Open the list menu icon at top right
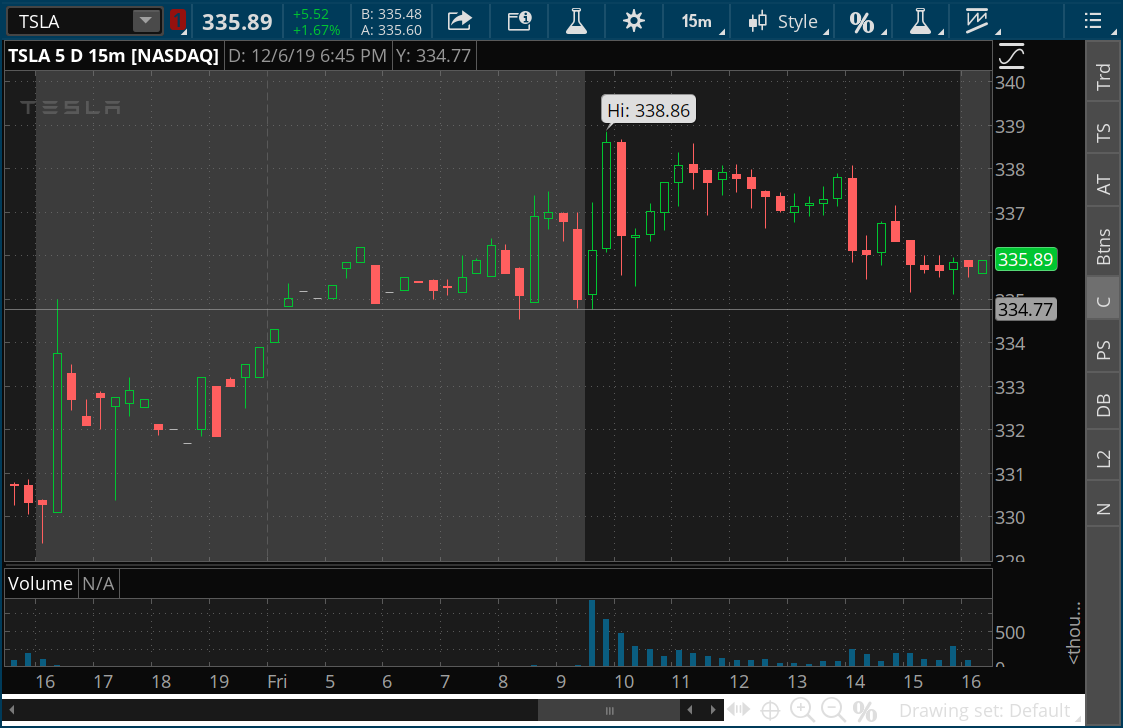Screen dimensions: 1123x728 tap(1093, 21)
